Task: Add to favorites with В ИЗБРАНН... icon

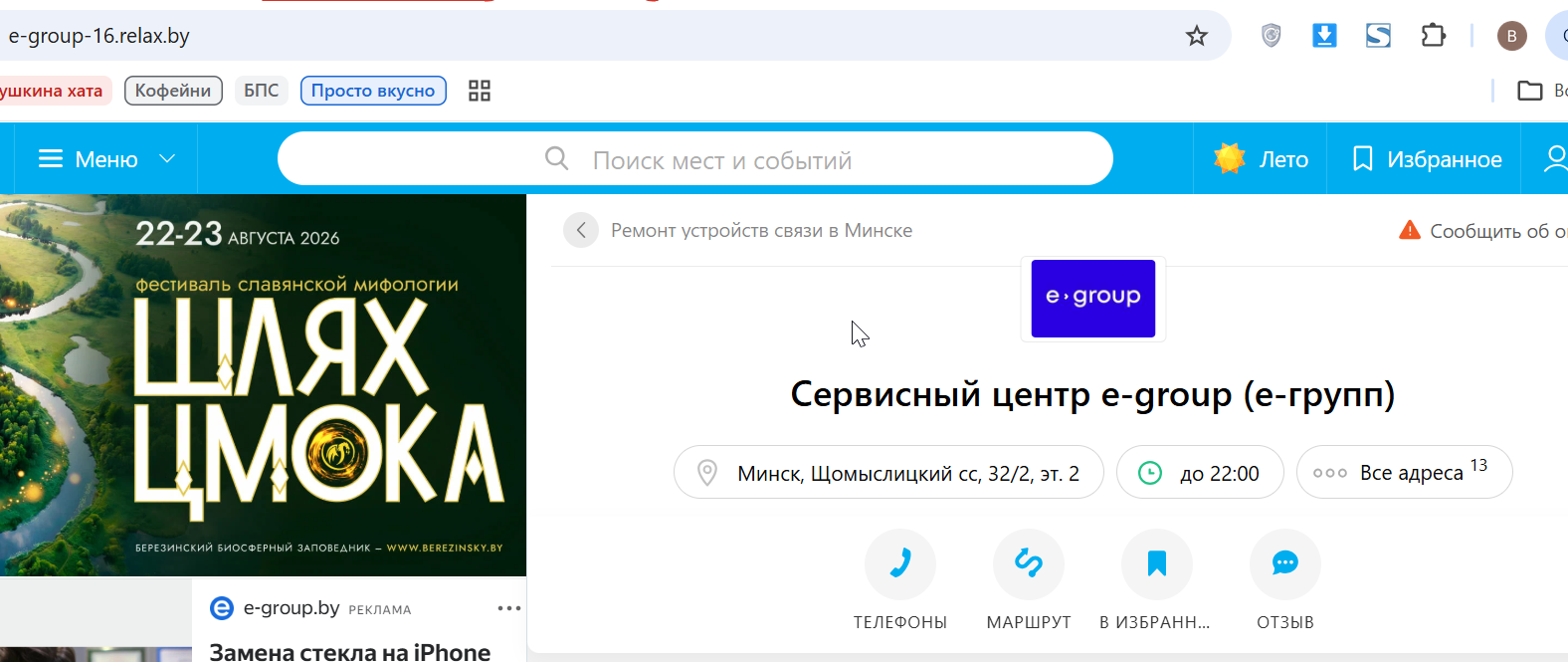Action: 1156,564
